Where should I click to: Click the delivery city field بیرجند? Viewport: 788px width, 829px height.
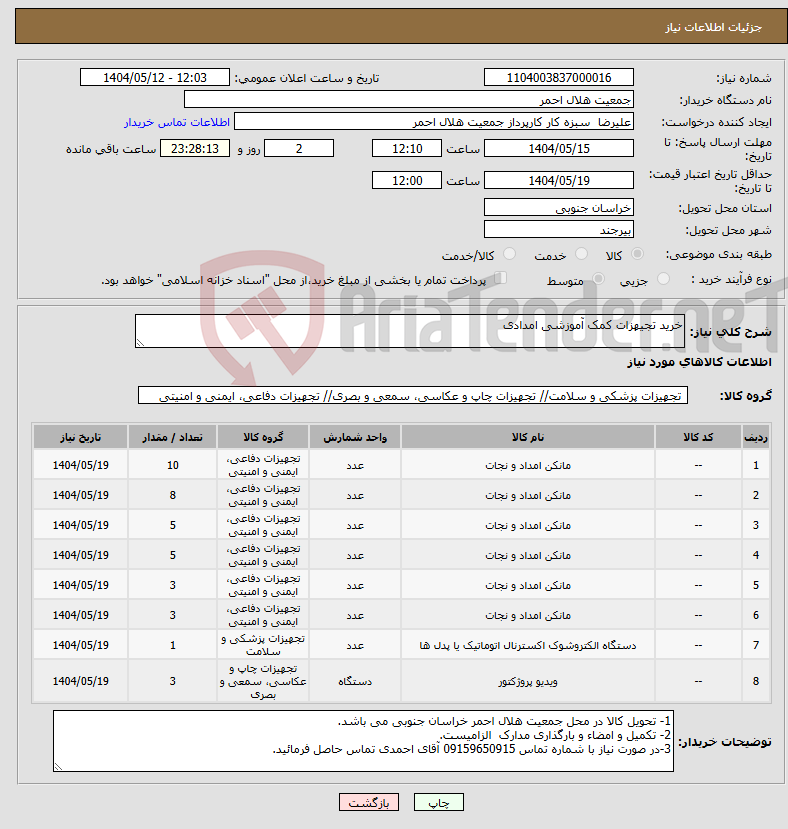(x=558, y=229)
